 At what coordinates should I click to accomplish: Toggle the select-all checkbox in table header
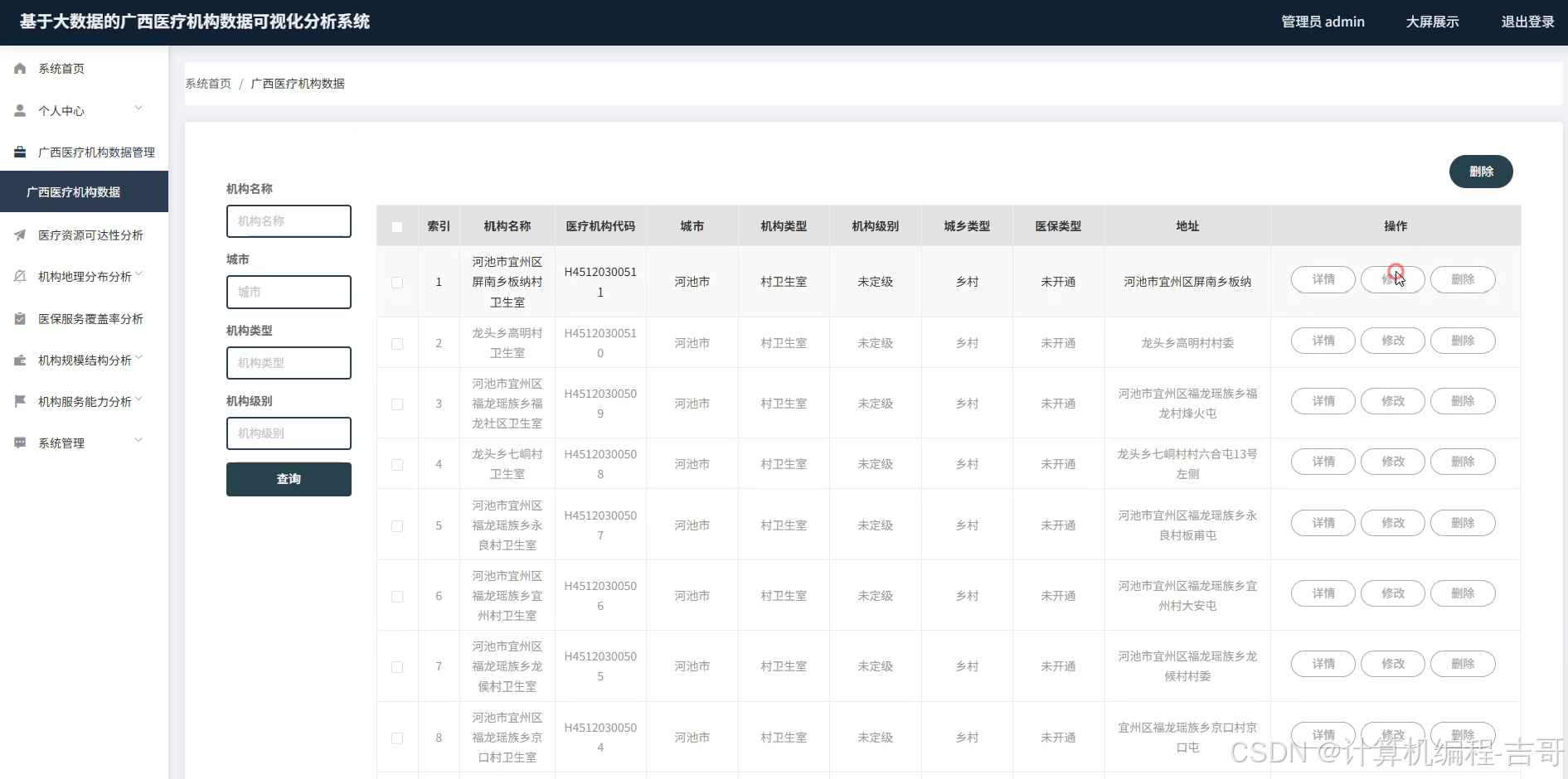[x=397, y=227]
